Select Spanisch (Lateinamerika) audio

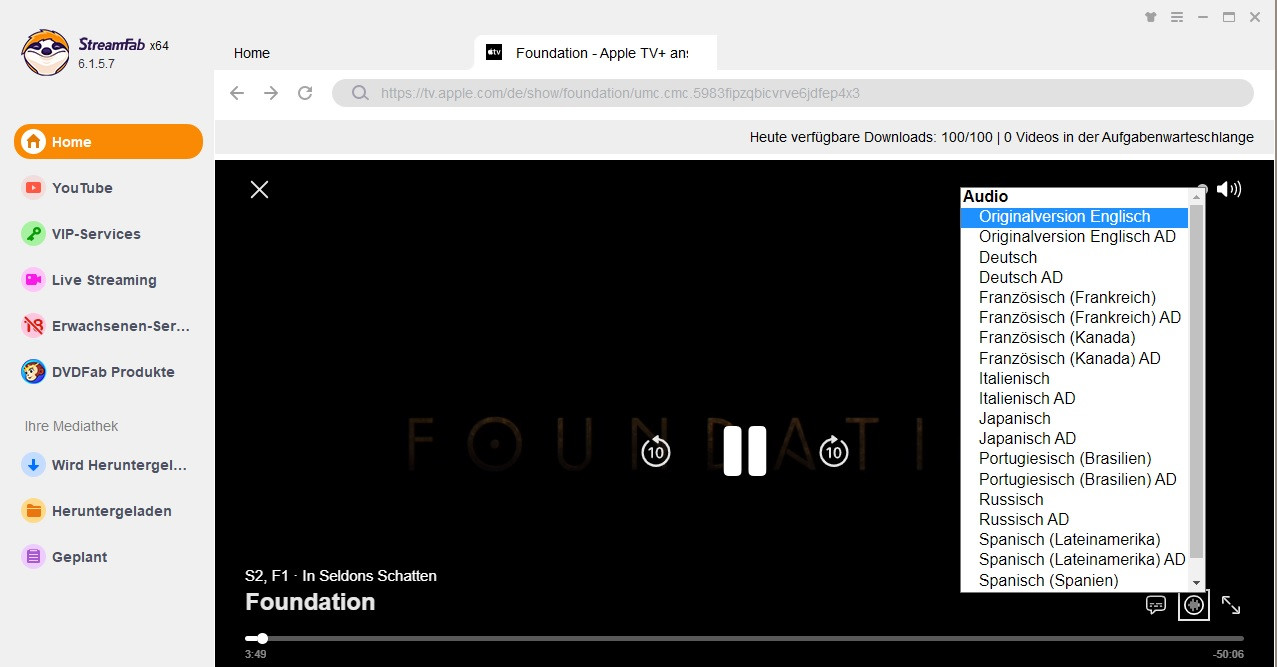coord(1074,540)
